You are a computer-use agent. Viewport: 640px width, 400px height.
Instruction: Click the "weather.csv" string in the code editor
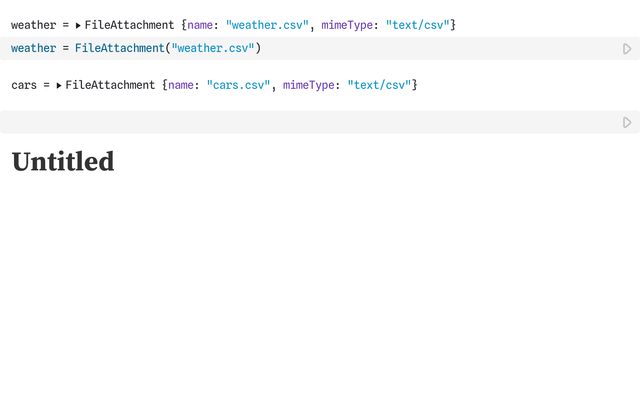pos(215,48)
